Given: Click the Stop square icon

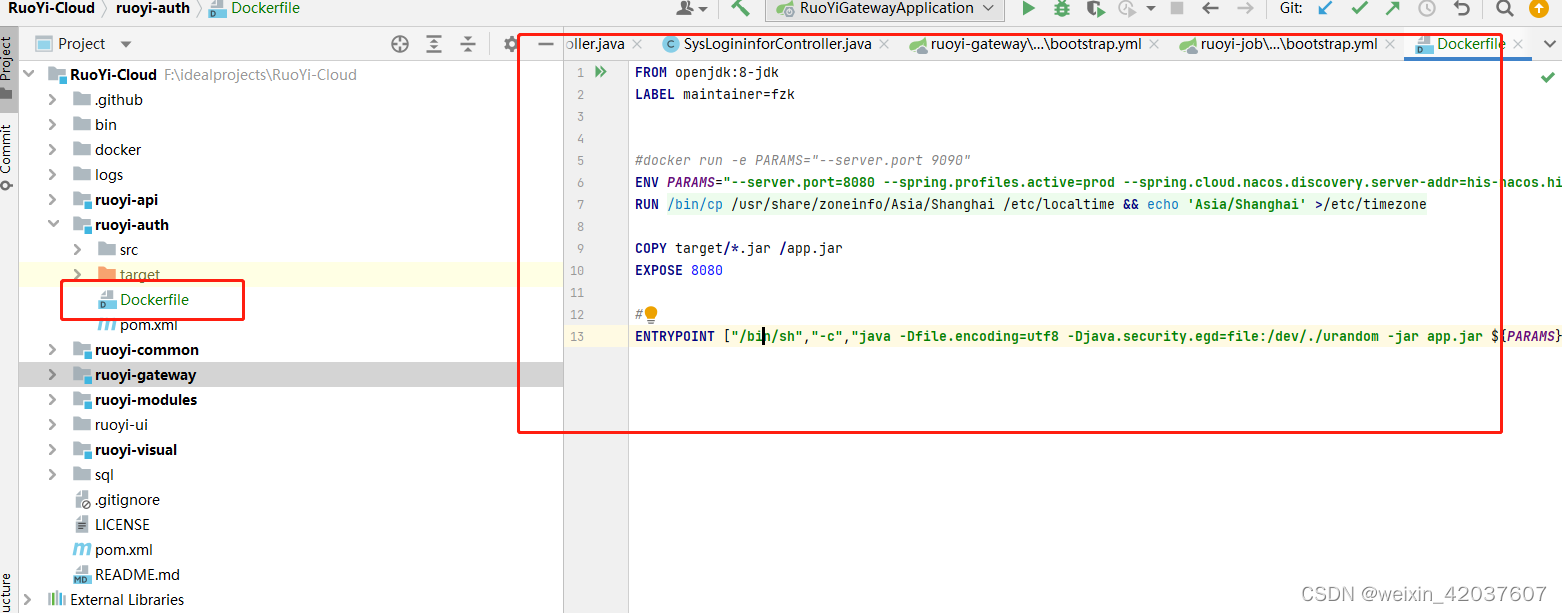Looking at the screenshot, I should click(1177, 8).
